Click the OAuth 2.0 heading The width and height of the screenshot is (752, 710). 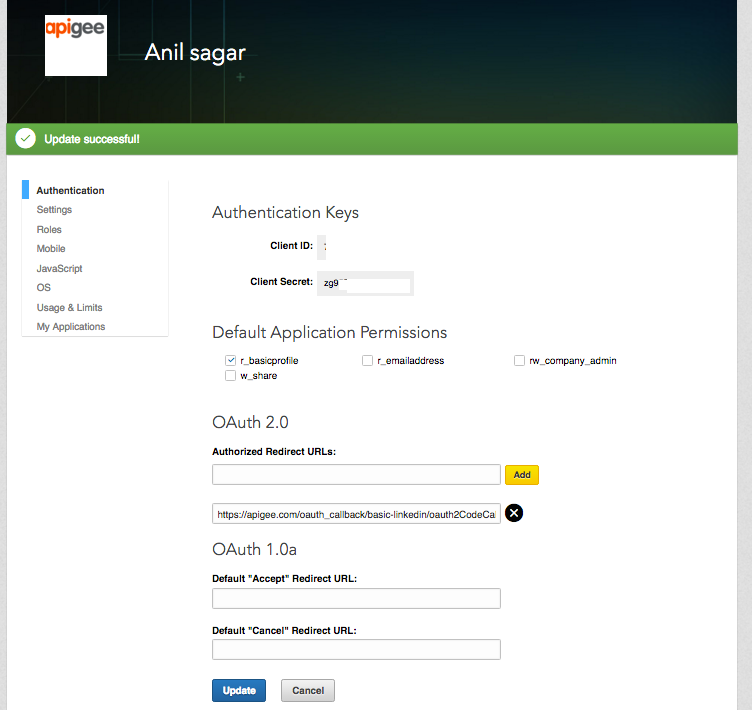point(250,422)
